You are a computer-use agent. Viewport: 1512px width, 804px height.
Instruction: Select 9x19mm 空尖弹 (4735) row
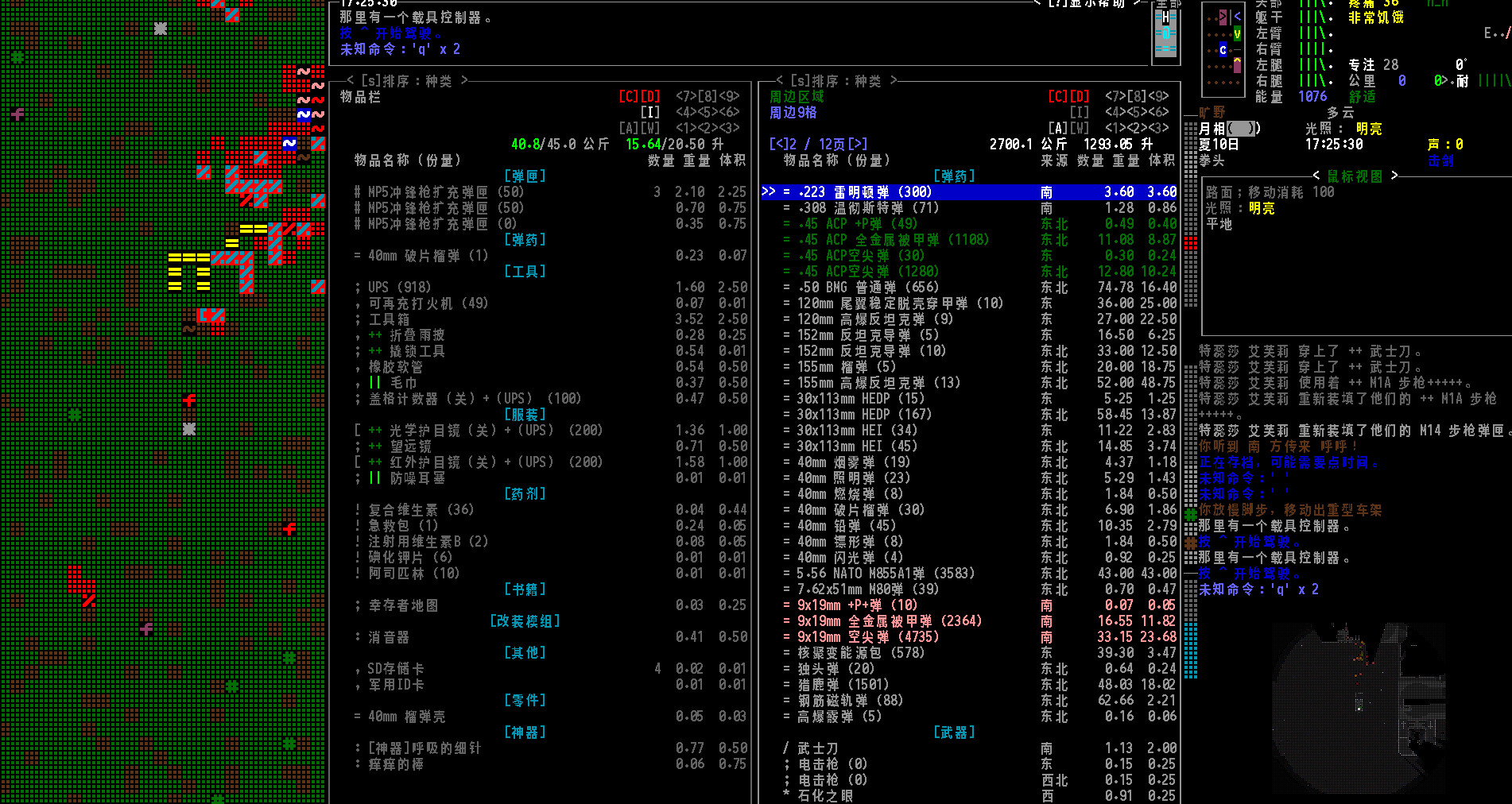968,637
